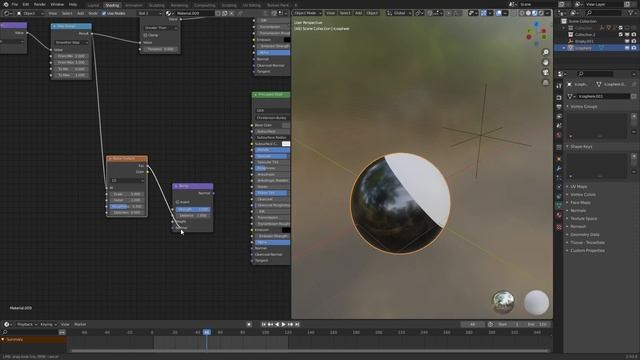
Task: Open the node editor Add menu
Action: click(x=80, y=13)
